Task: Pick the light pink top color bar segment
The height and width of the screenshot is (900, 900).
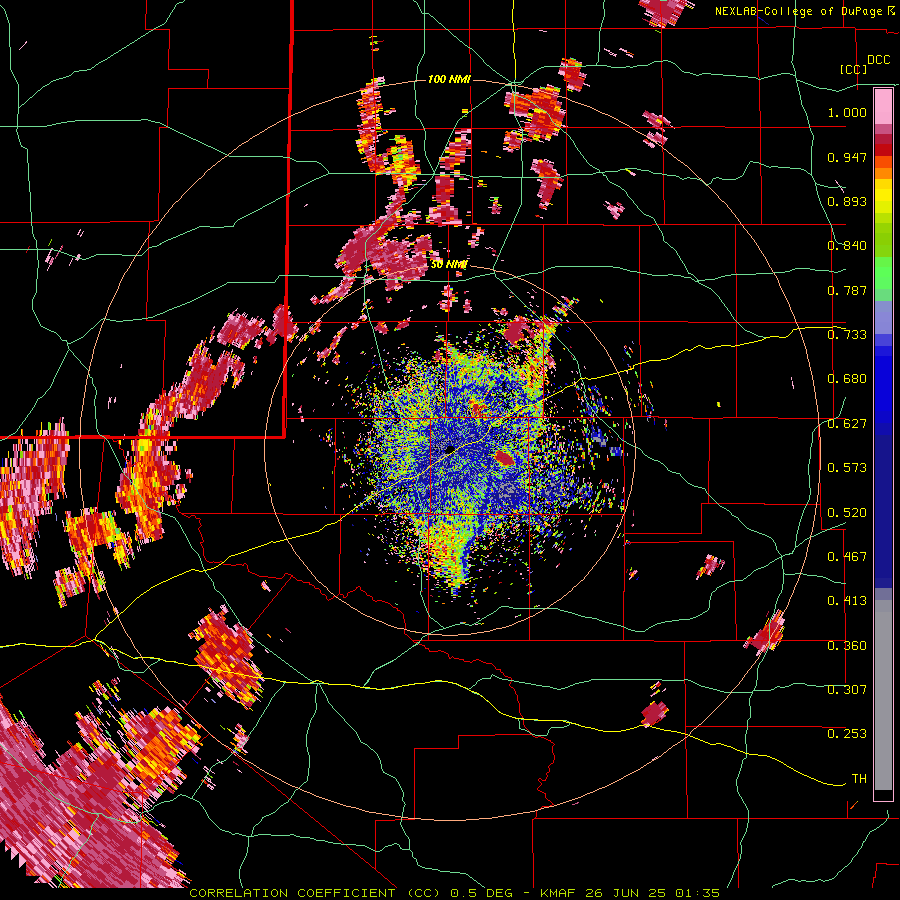Action: (883, 106)
